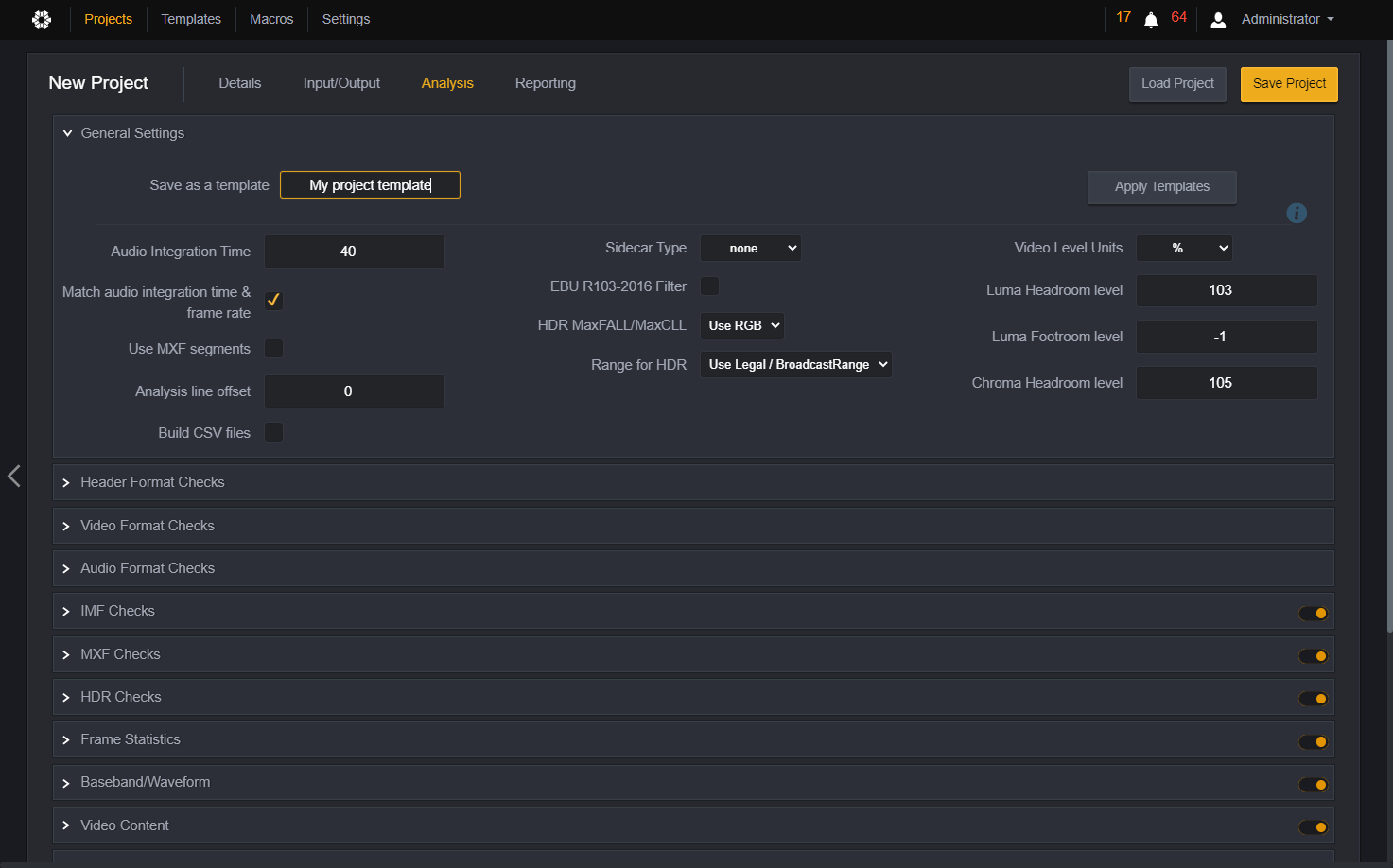Open the Range for HDR dropdown
The height and width of the screenshot is (868, 1393).
pyautogui.click(x=796, y=364)
